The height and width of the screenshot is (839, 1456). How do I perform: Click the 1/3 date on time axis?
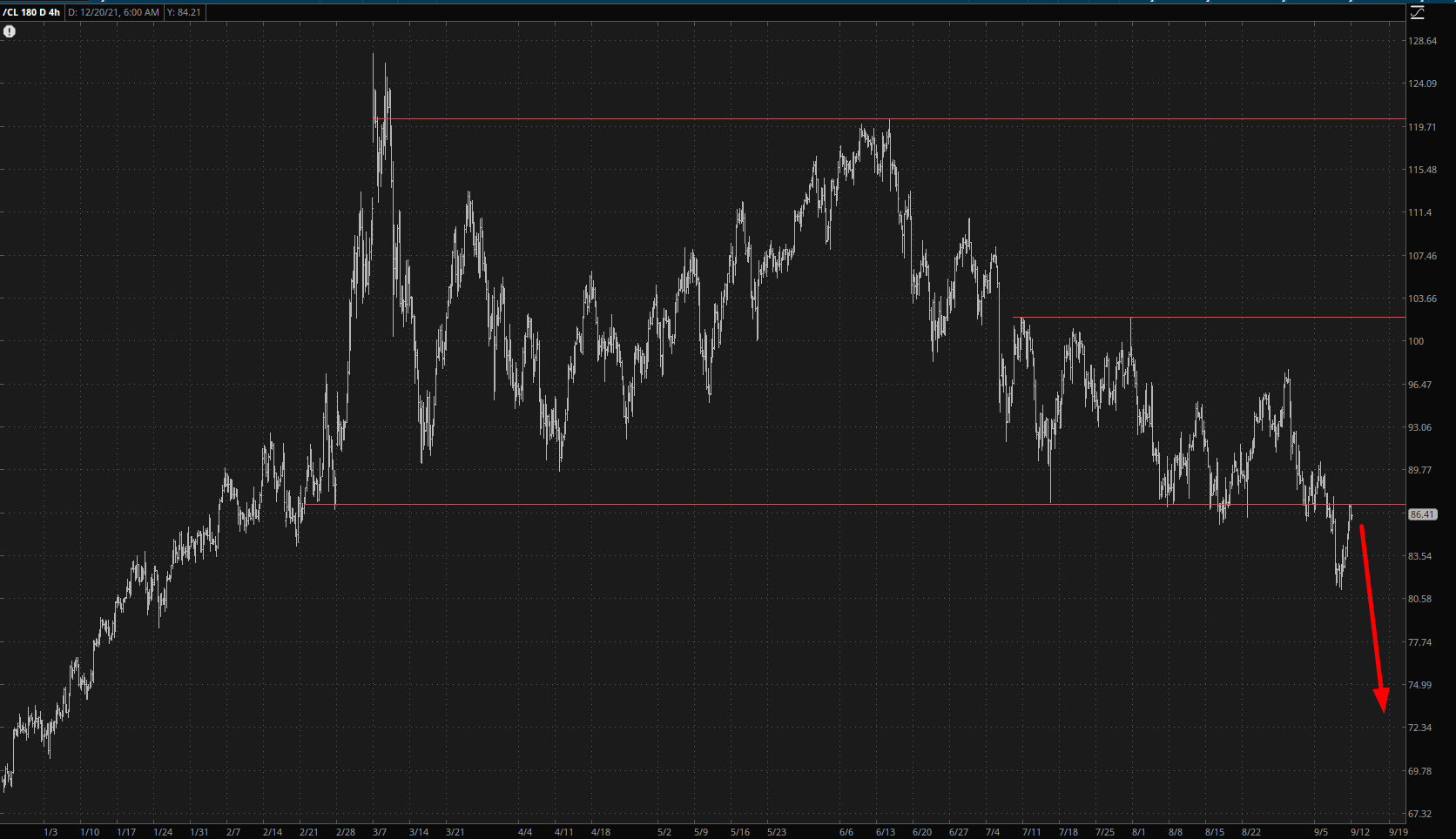coord(51,832)
